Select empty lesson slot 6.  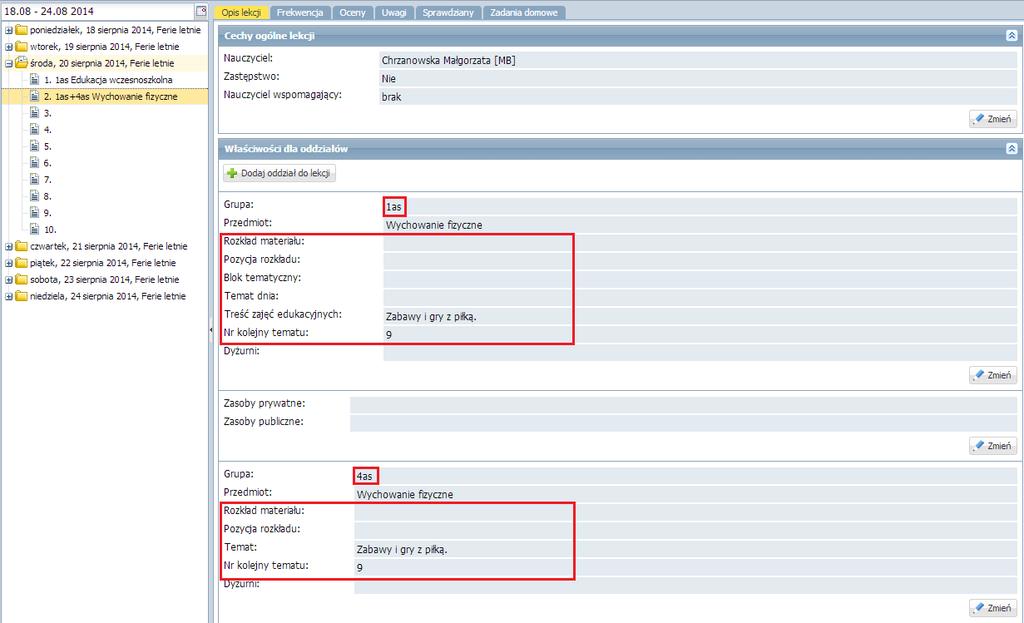coord(48,163)
